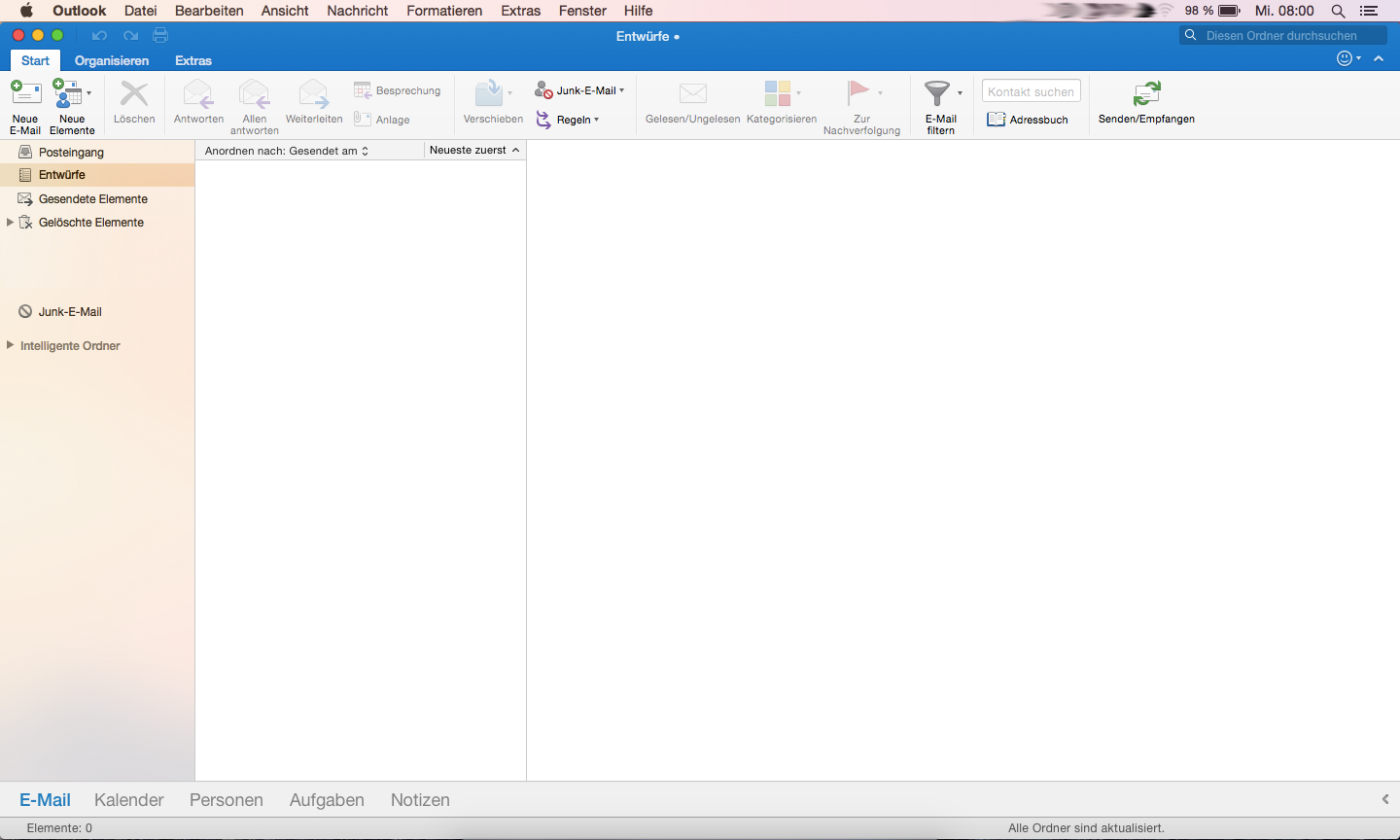Open the Extras menu in the menu bar
The height and width of the screenshot is (840, 1400).
click(x=521, y=11)
